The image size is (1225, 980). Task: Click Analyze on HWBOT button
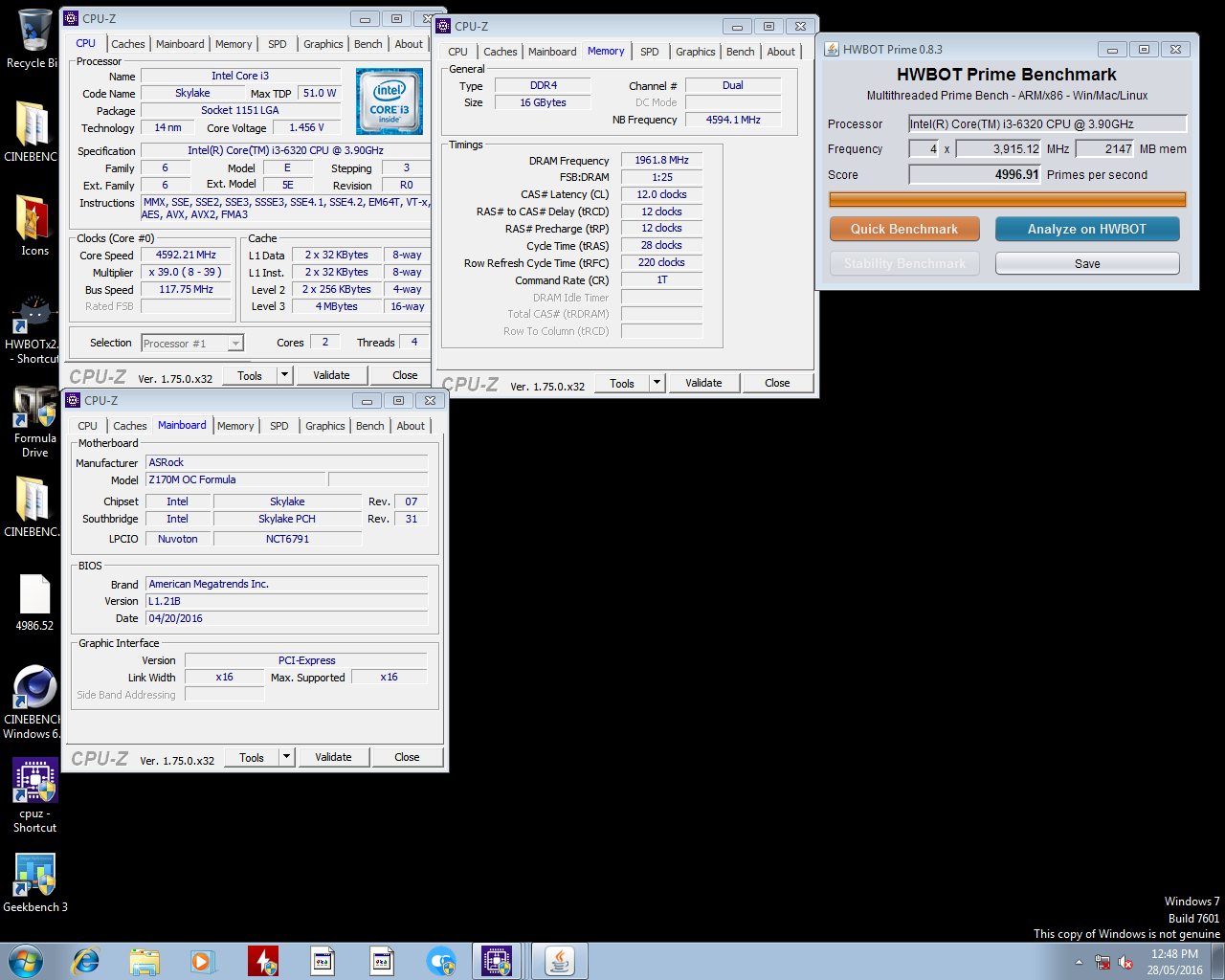pos(1087,229)
